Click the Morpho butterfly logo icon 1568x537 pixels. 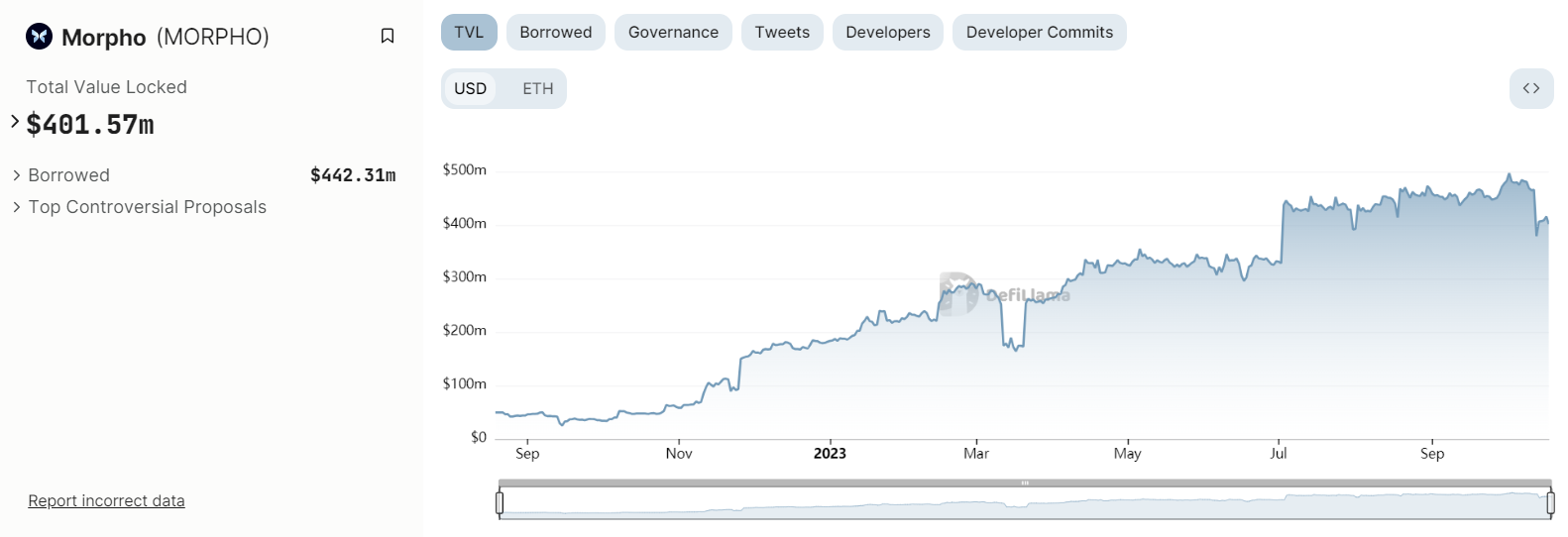39,37
